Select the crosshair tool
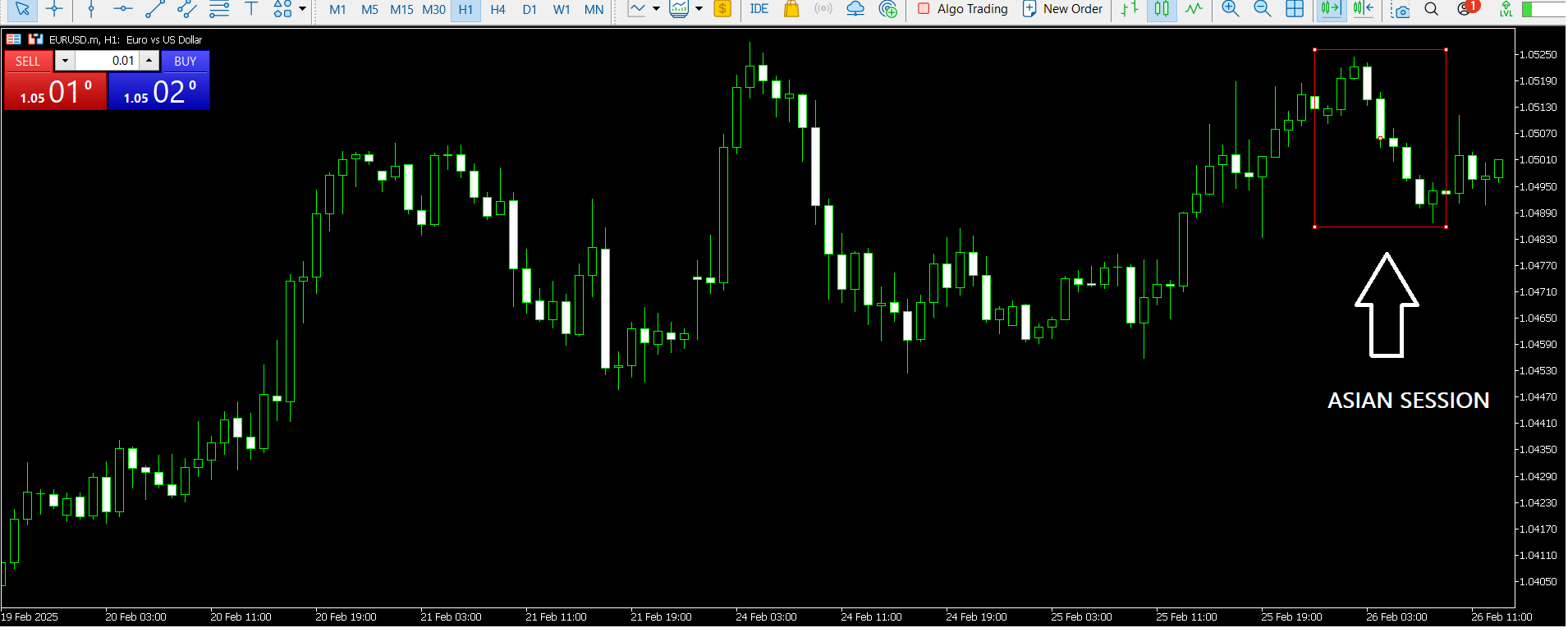The image size is (1568, 637). (54, 9)
